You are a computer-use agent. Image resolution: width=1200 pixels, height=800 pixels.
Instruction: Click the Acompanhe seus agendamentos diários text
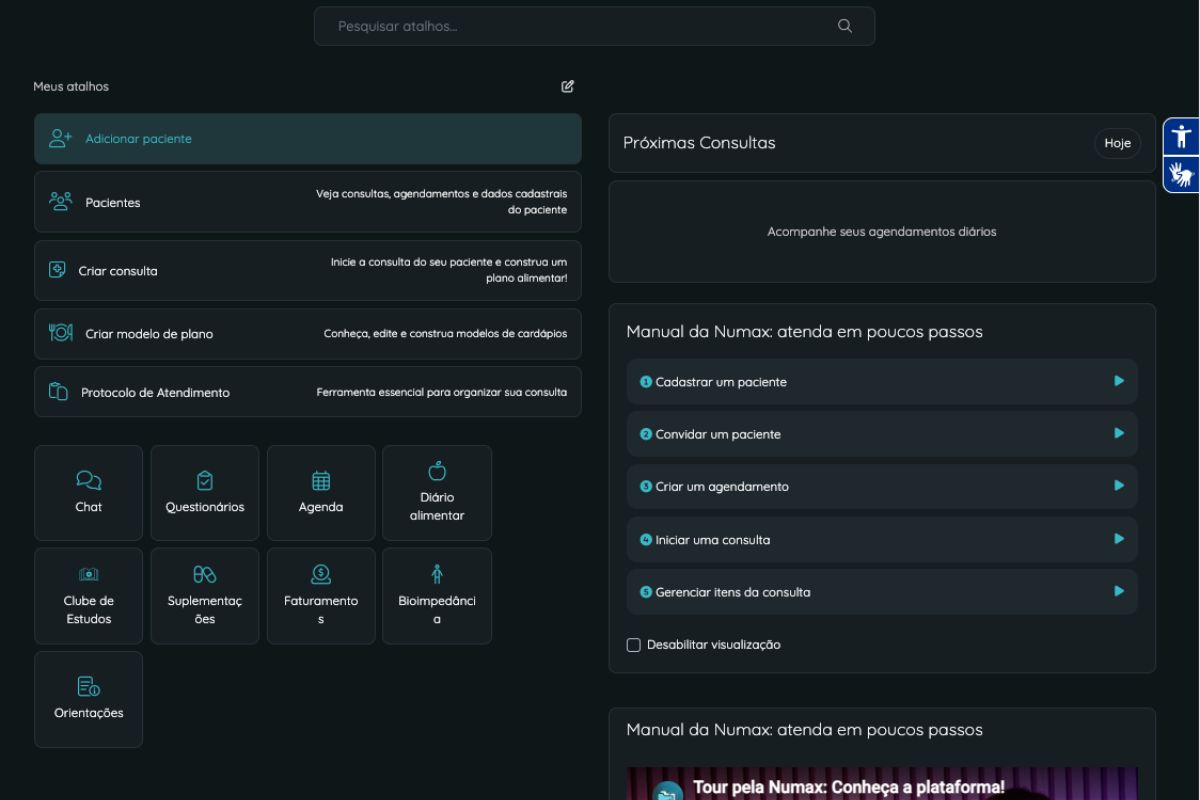click(x=882, y=232)
